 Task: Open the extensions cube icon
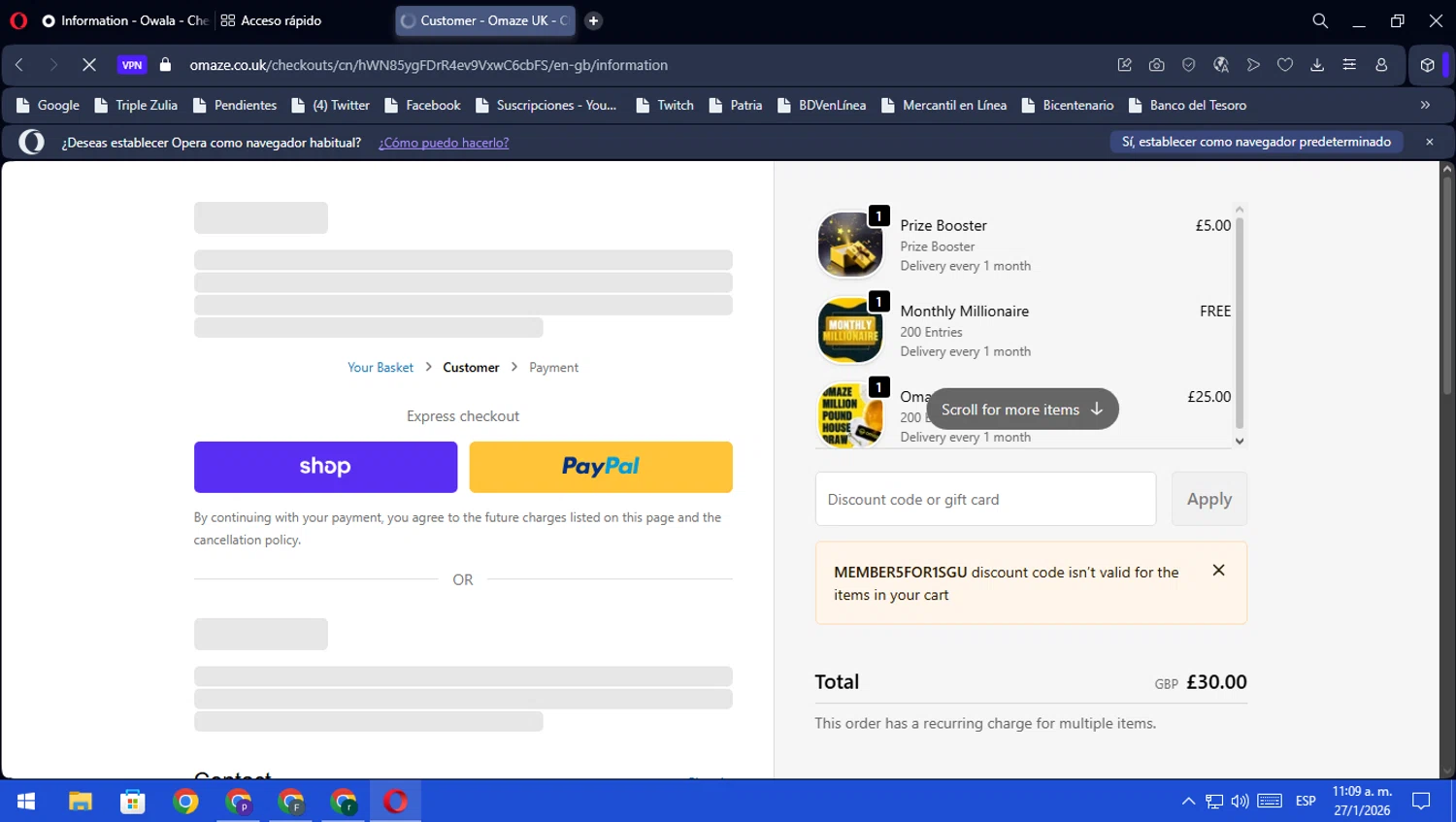click(x=1427, y=65)
